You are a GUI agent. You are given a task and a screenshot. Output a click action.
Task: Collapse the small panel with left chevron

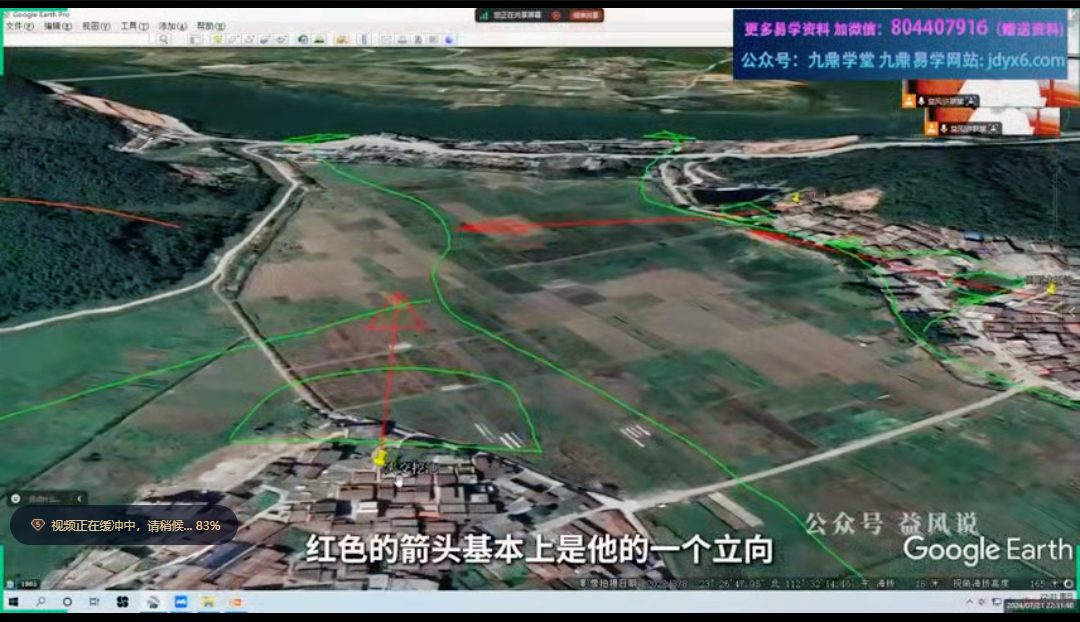80,498
